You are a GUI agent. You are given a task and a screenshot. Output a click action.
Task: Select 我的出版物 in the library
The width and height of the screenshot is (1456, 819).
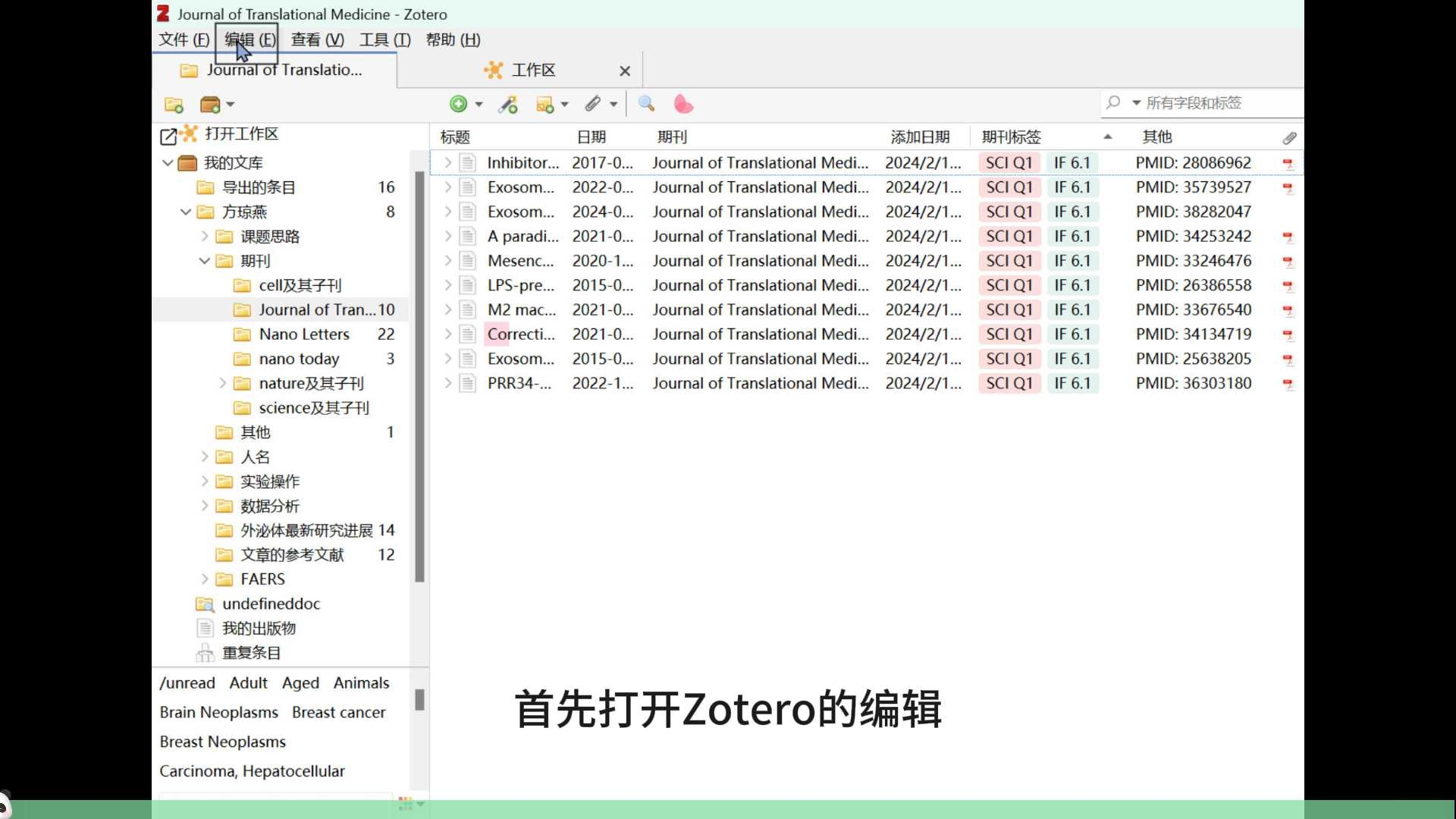(x=281, y=629)
